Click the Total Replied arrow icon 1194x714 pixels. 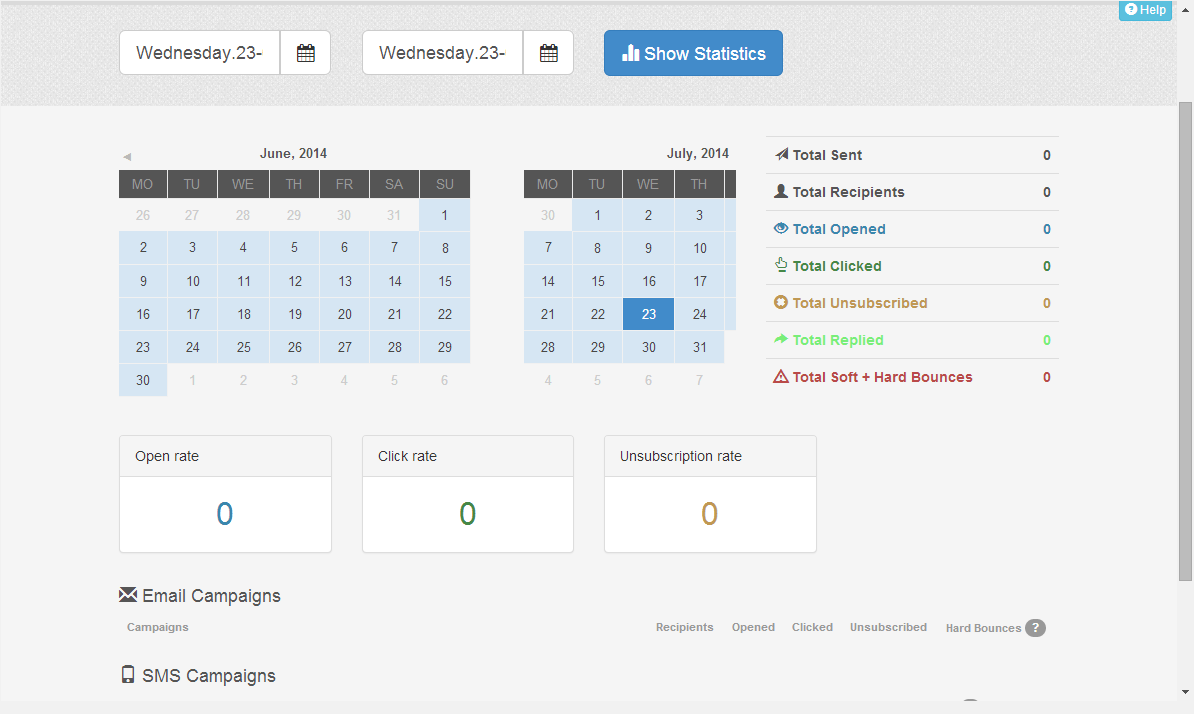click(781, 340)
